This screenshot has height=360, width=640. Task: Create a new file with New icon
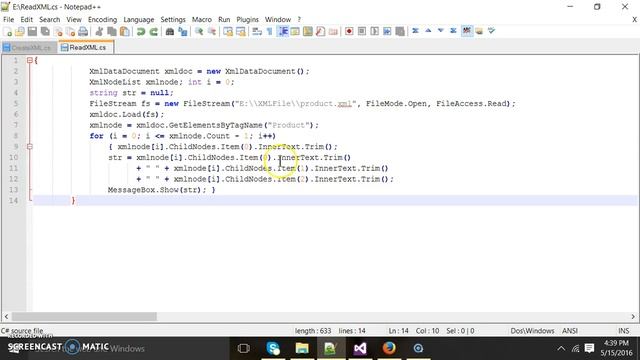(x=7, y=31)
